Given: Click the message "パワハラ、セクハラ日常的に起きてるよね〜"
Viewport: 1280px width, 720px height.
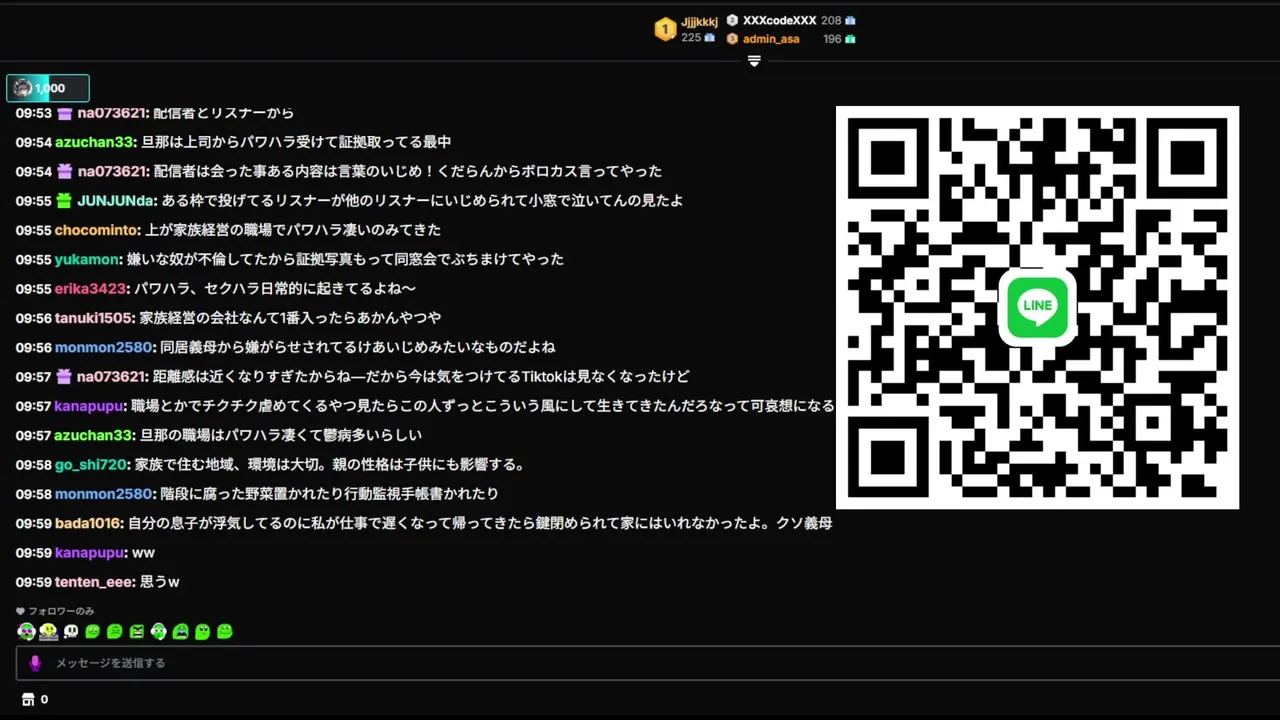Looking at the screenshot, I should pos(274,288).
